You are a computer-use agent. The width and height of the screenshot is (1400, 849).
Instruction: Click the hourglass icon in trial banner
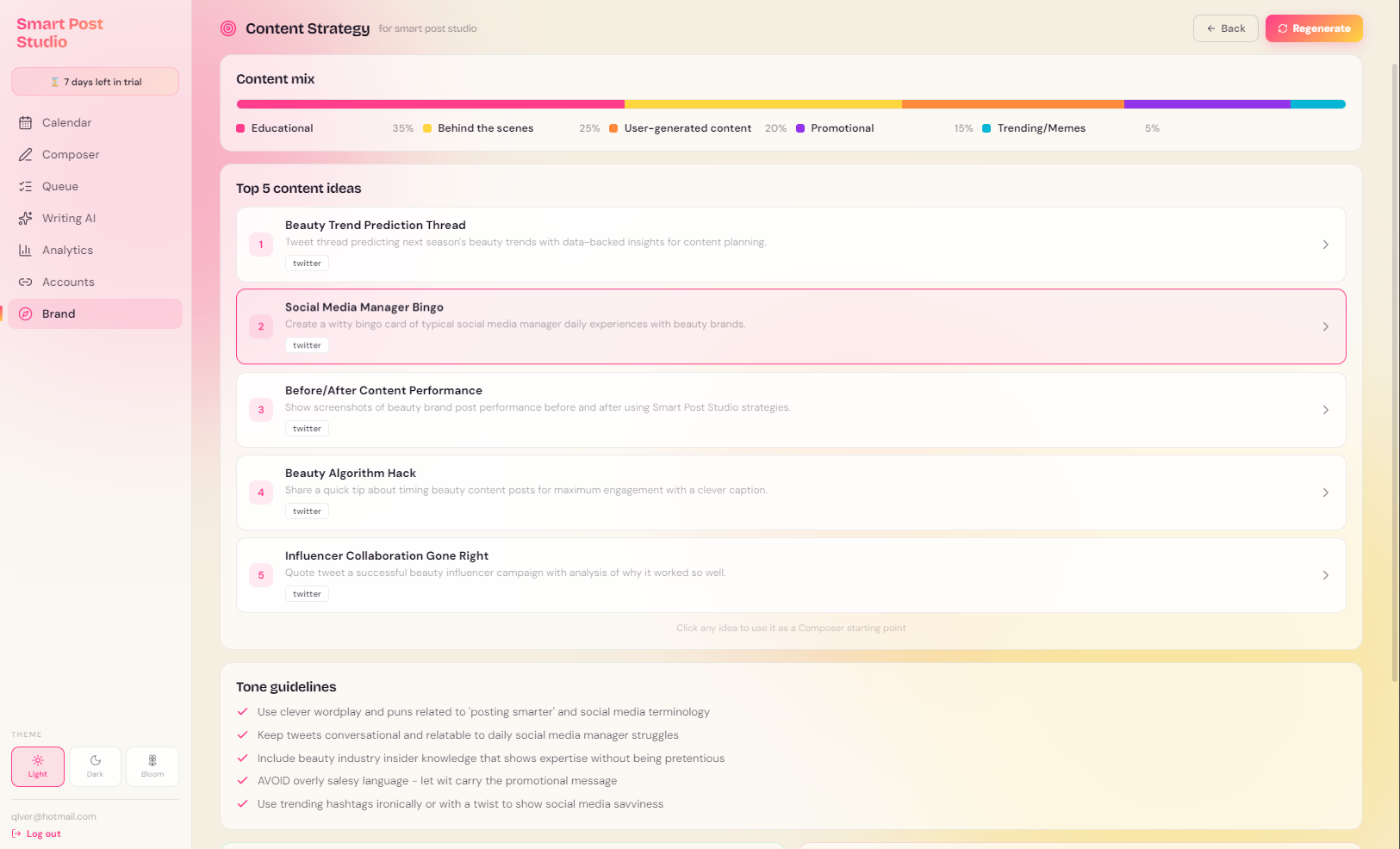[55, 82]
